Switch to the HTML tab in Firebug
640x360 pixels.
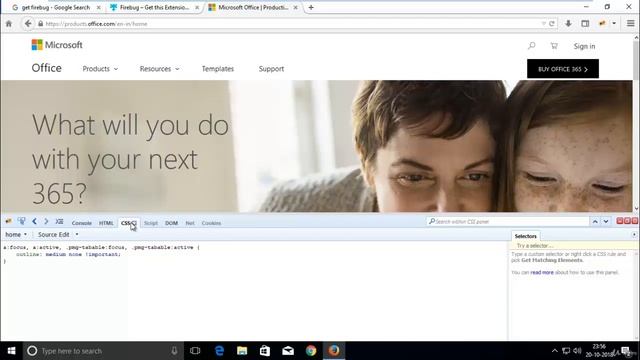tap(106, 223)
